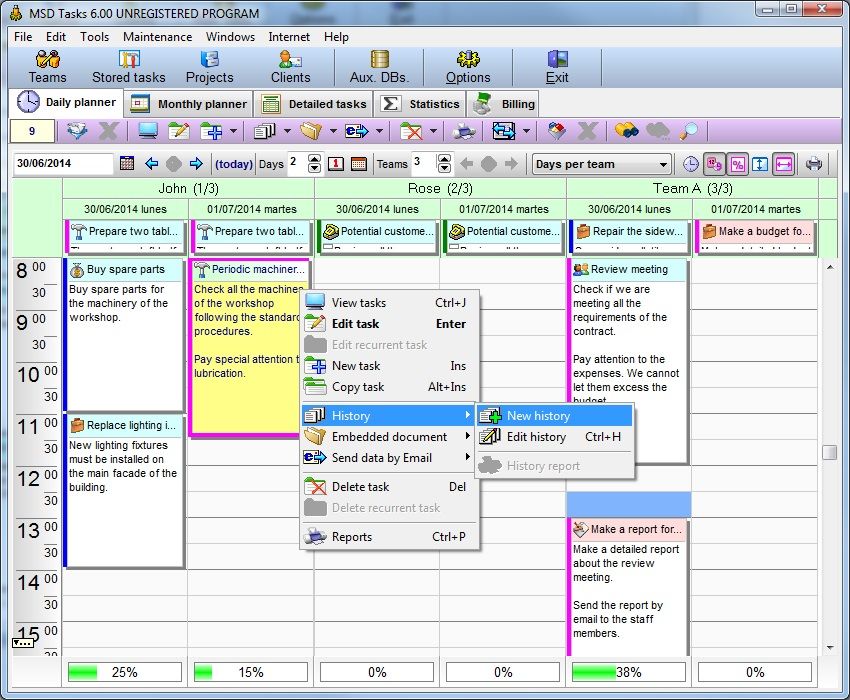Switch to the Monthly planner tab
Image resolution: width=850 pixels, height=700 pixels.
(x=189, y=104)
